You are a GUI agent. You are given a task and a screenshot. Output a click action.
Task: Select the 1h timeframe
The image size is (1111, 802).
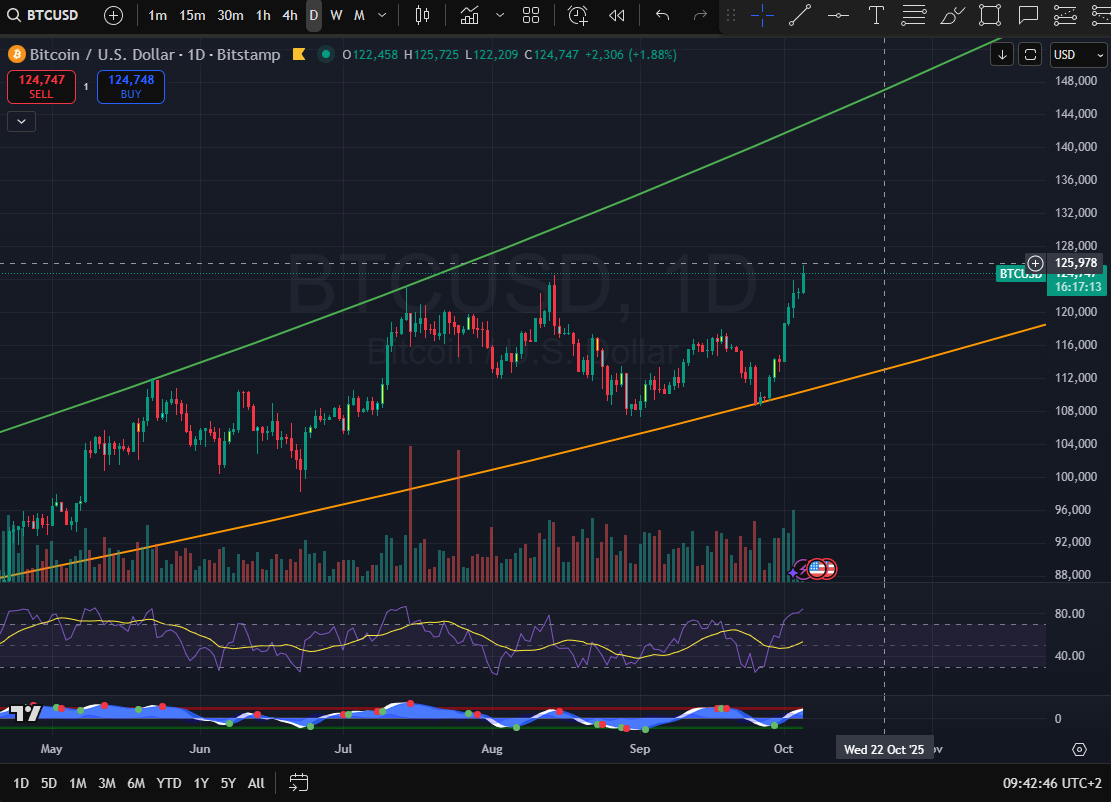[263, 15]
